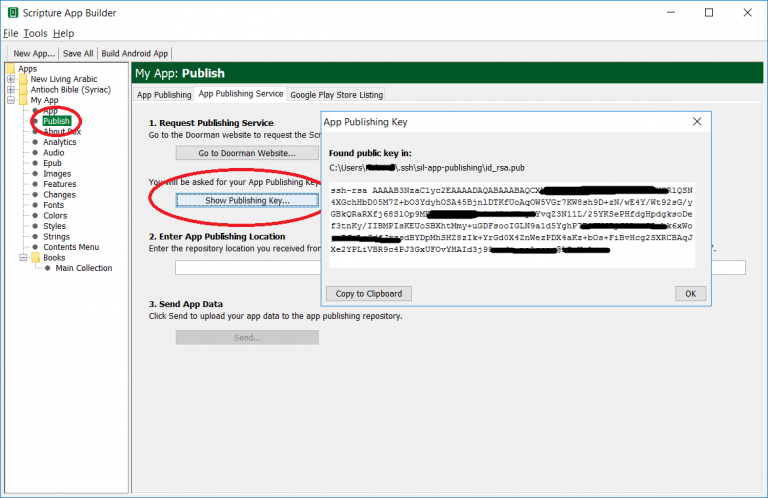This screenshot has width=768, height=498.
Task: Click the '1. Request Publishing Service' heading
Action: [x=211, y=123]
